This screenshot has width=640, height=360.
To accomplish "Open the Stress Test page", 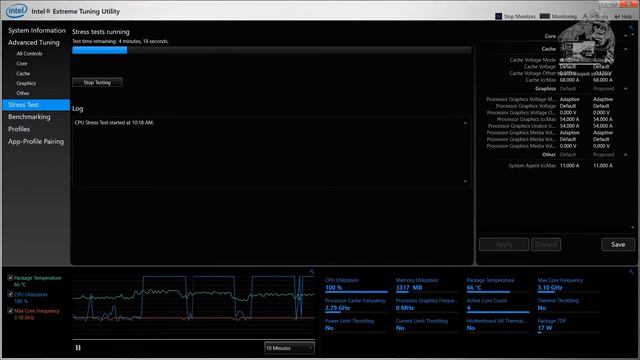I will pyautogui.click(x=36, y=105).
